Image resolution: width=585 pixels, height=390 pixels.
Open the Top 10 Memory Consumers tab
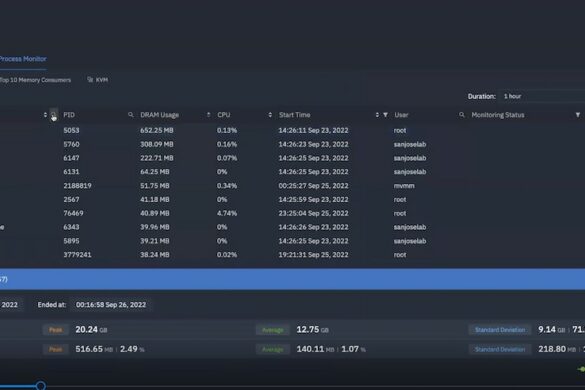pos(35,80)
